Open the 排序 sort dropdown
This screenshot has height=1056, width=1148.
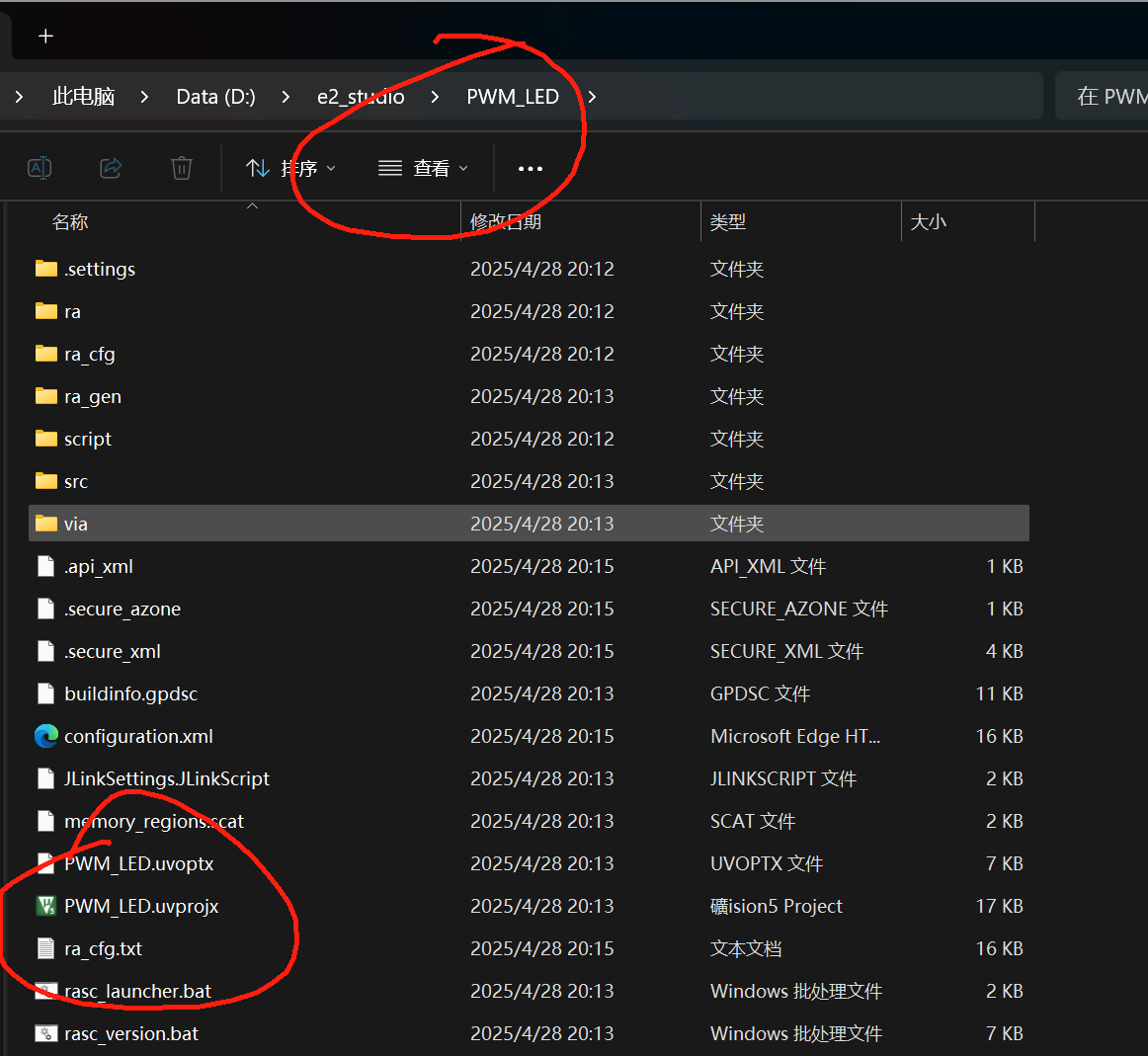[290, 168]
